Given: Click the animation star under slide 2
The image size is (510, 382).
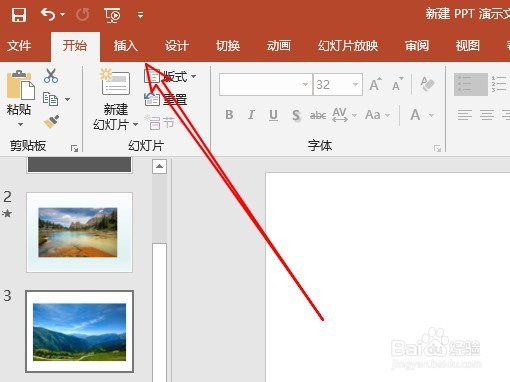Looking at the screenshot, I should (x=7, y=213).
